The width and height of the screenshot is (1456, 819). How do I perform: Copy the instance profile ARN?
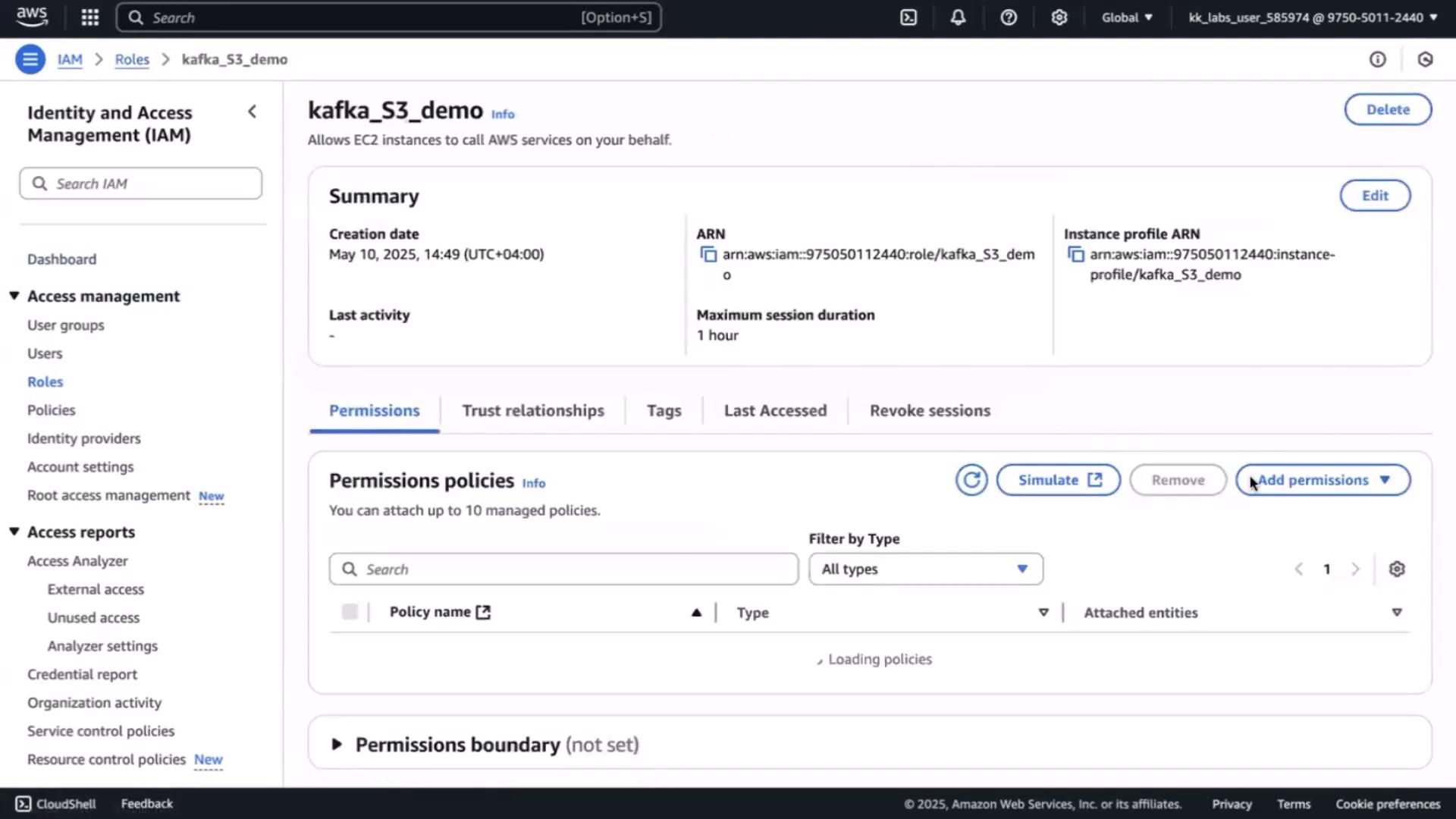pyautogui.click(x=1075, y=255)
